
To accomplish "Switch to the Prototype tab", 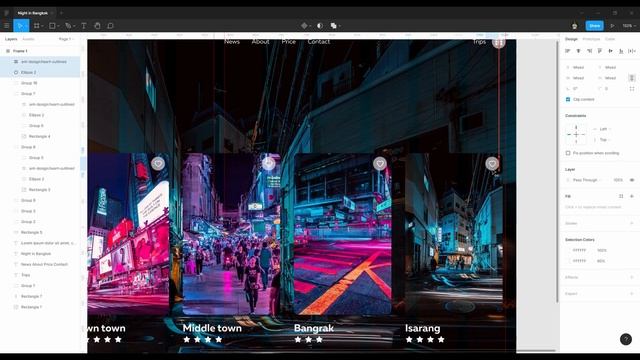I will [x=591, y=39].
